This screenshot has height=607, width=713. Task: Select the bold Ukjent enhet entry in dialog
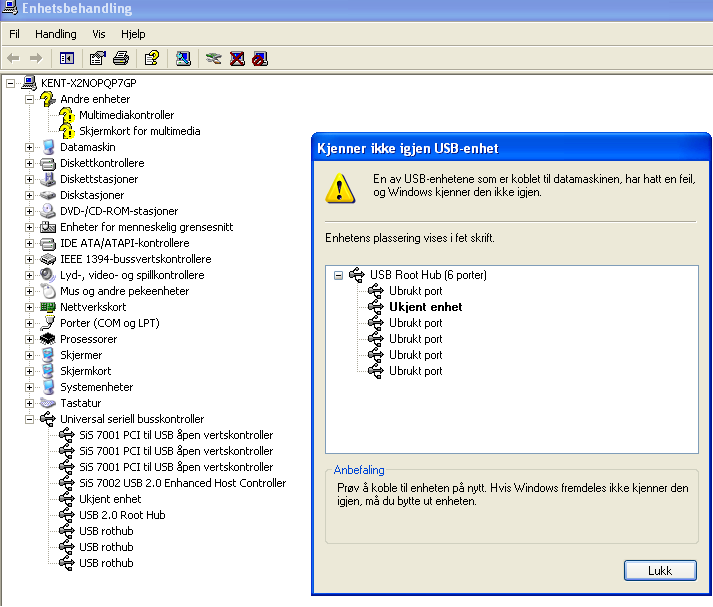(x=426, y=307)
